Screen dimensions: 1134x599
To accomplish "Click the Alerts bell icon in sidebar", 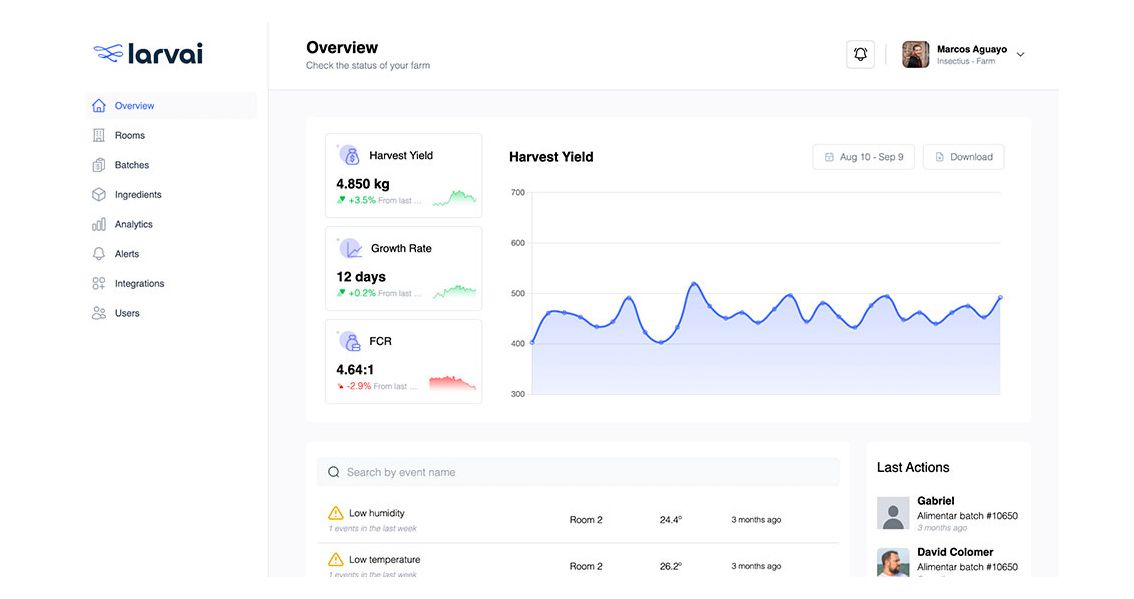I will click(98, 254).
